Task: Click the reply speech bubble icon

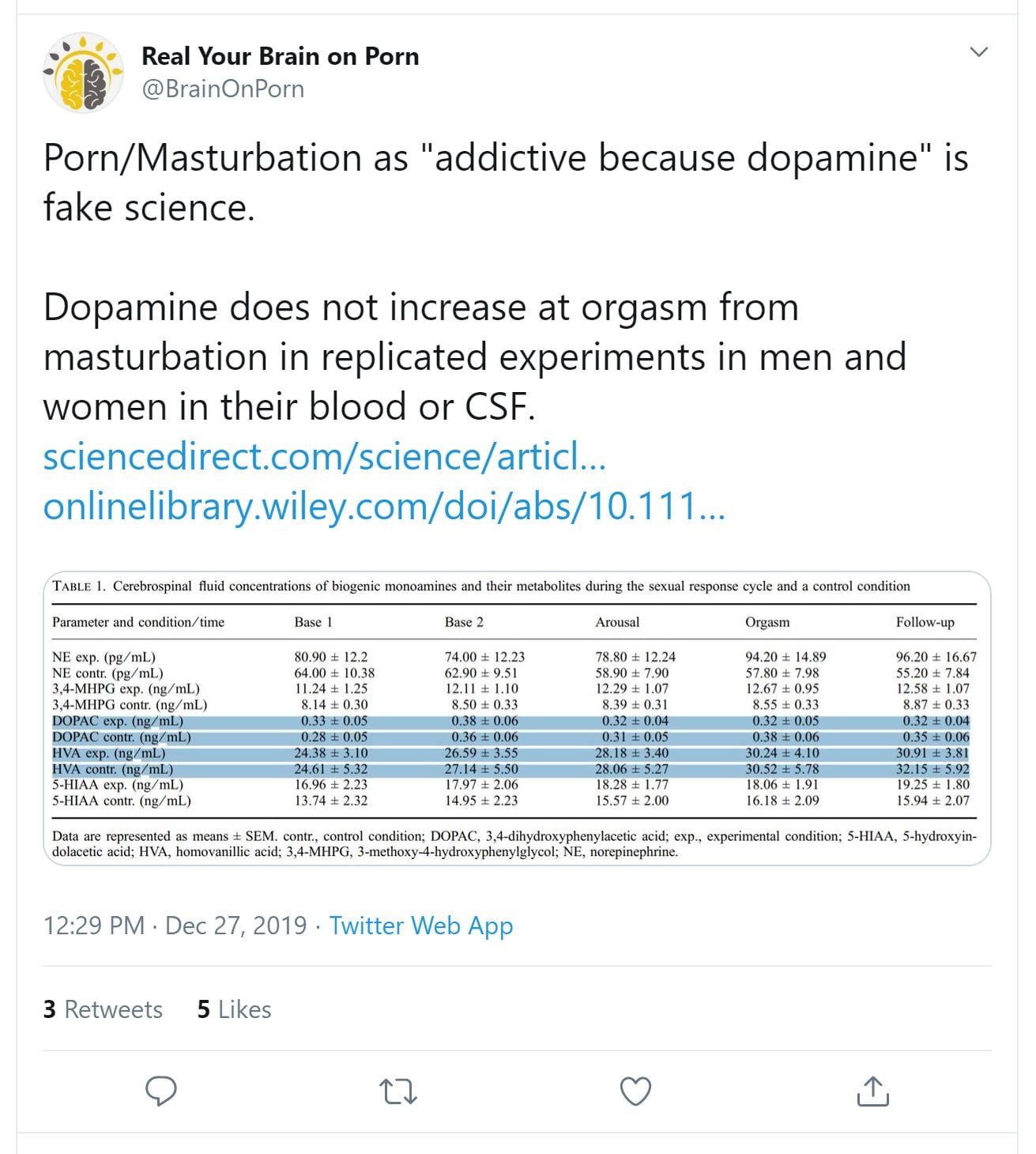Action: tap(161, 1091)
